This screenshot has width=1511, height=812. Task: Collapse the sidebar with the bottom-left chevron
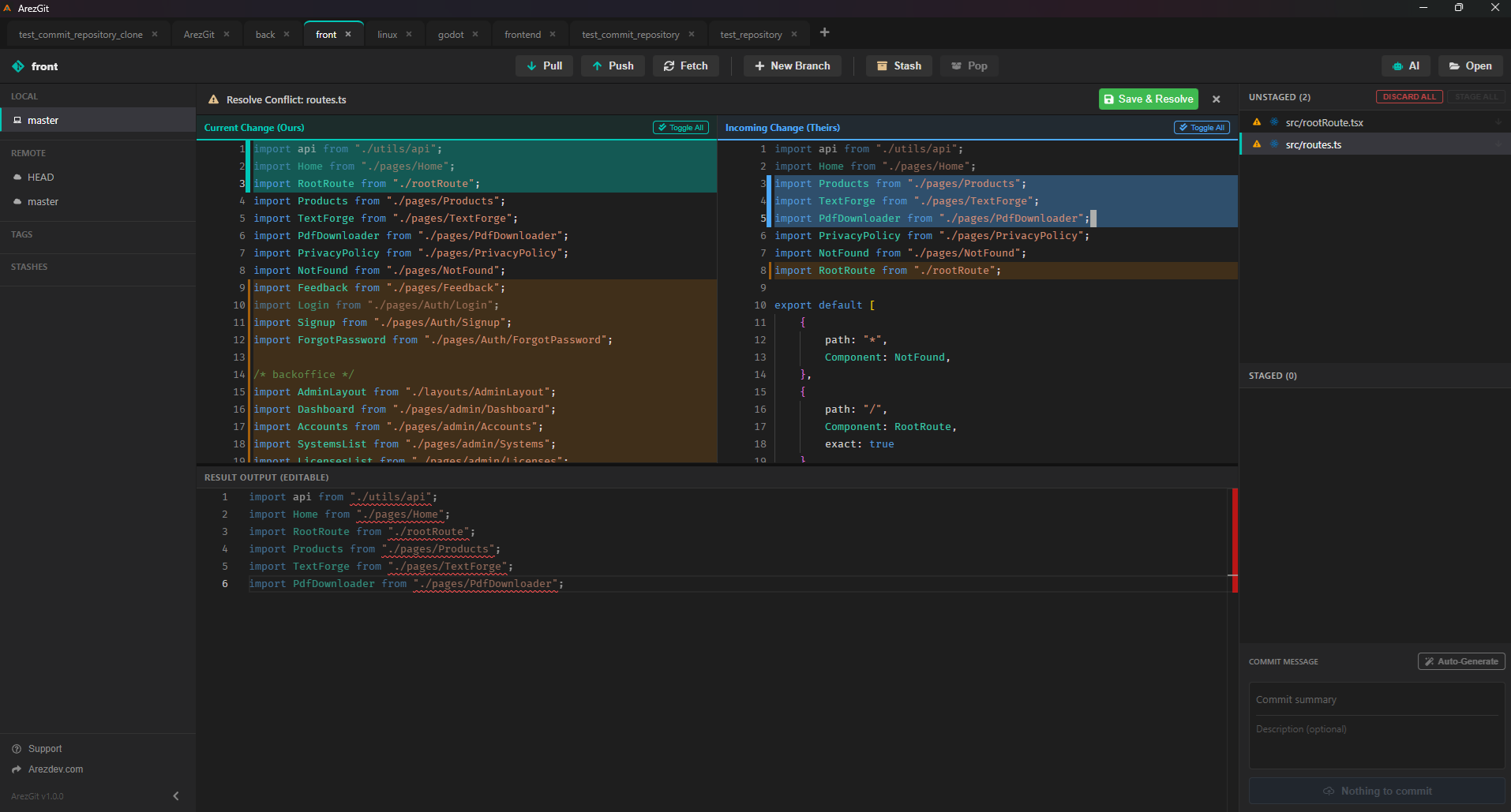175,795
